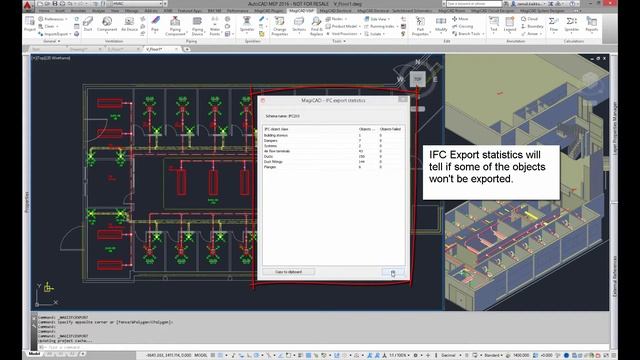
Task: Expand the General panel
Action: (x=51, y=41)
